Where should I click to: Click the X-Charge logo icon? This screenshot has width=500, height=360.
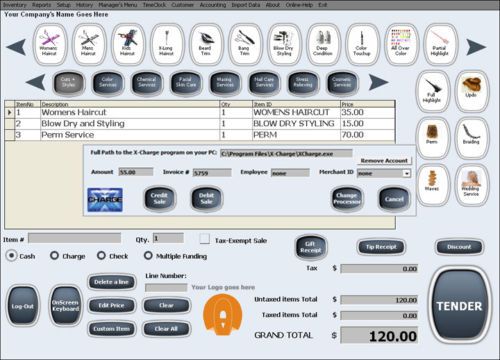pyautogui.click(x=105, y=200)
